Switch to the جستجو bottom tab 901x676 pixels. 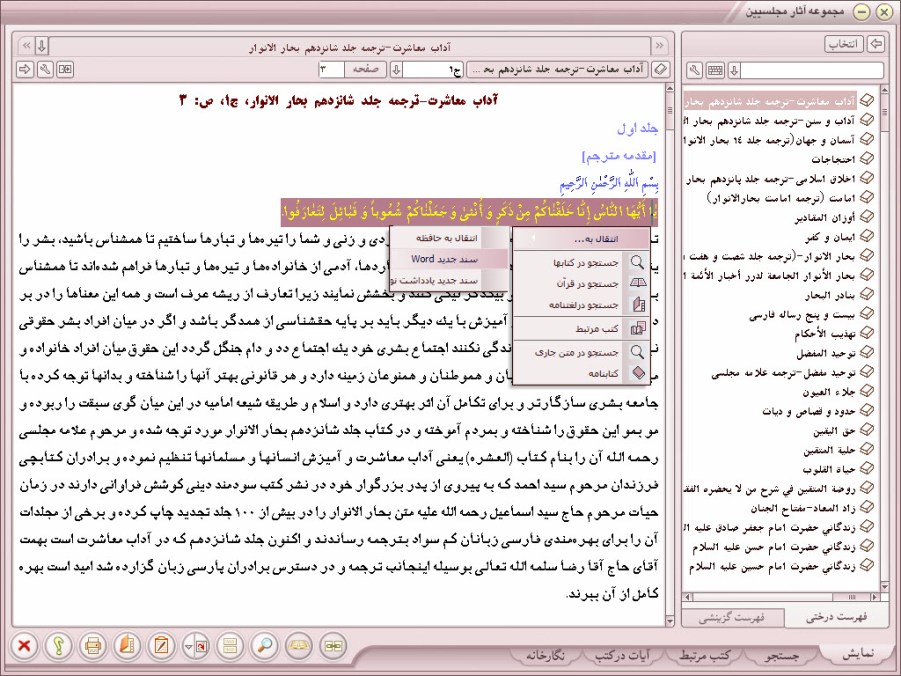coord(781,654)
